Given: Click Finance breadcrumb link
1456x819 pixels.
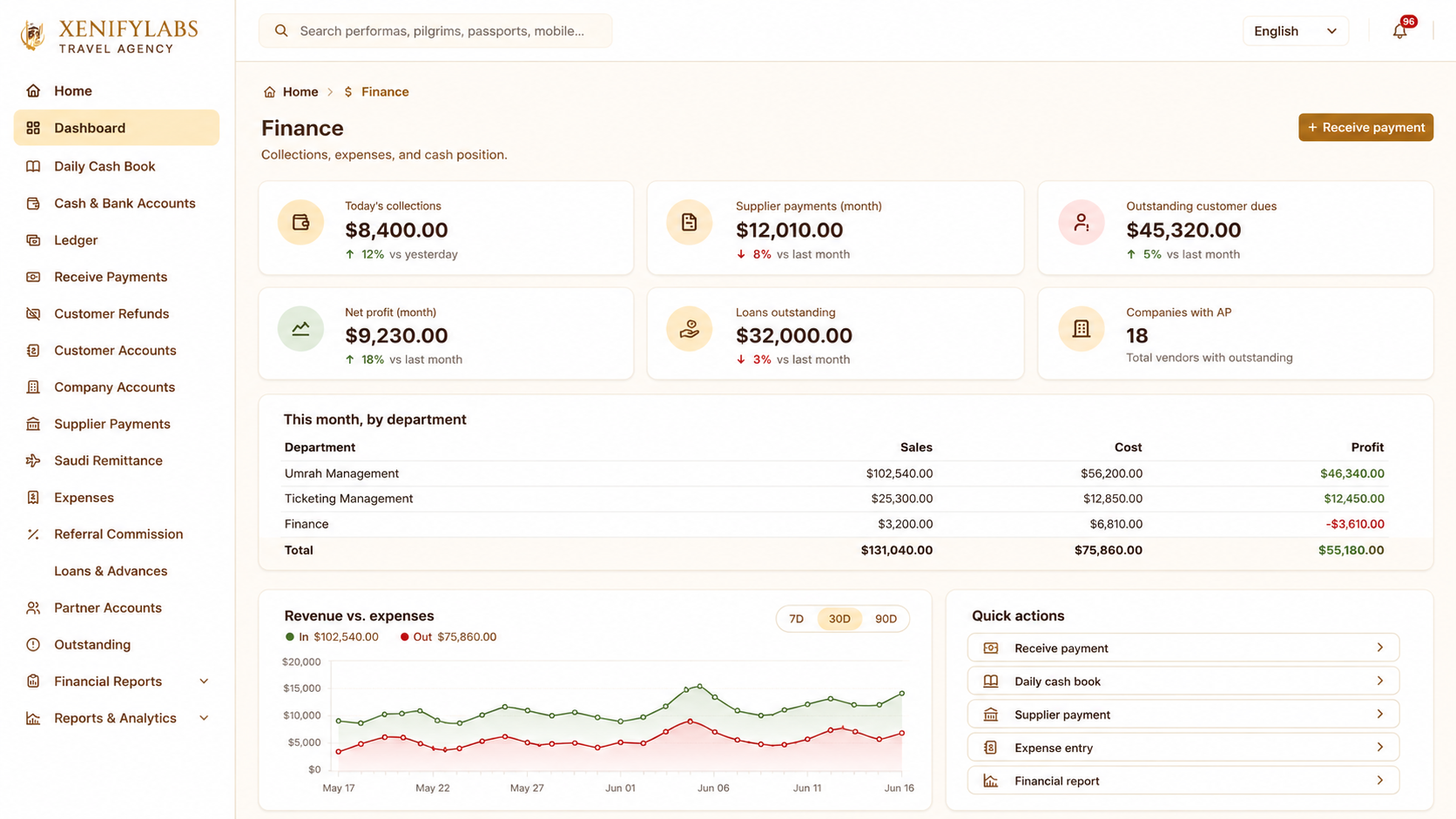Looking at the screenshot, I should [385, 92].
